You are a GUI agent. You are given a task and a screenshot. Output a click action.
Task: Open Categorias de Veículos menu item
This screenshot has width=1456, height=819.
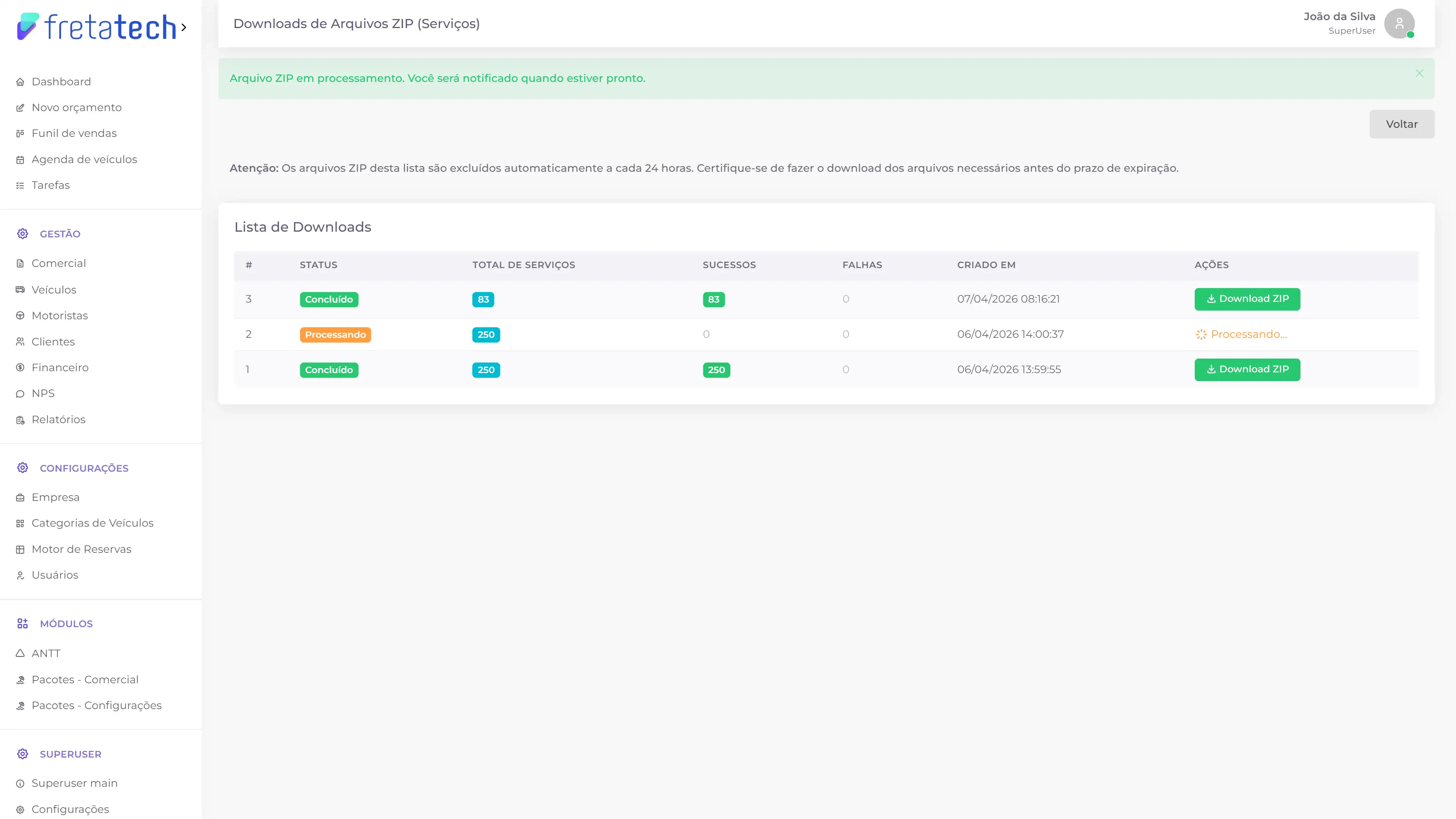coord(93,523)
